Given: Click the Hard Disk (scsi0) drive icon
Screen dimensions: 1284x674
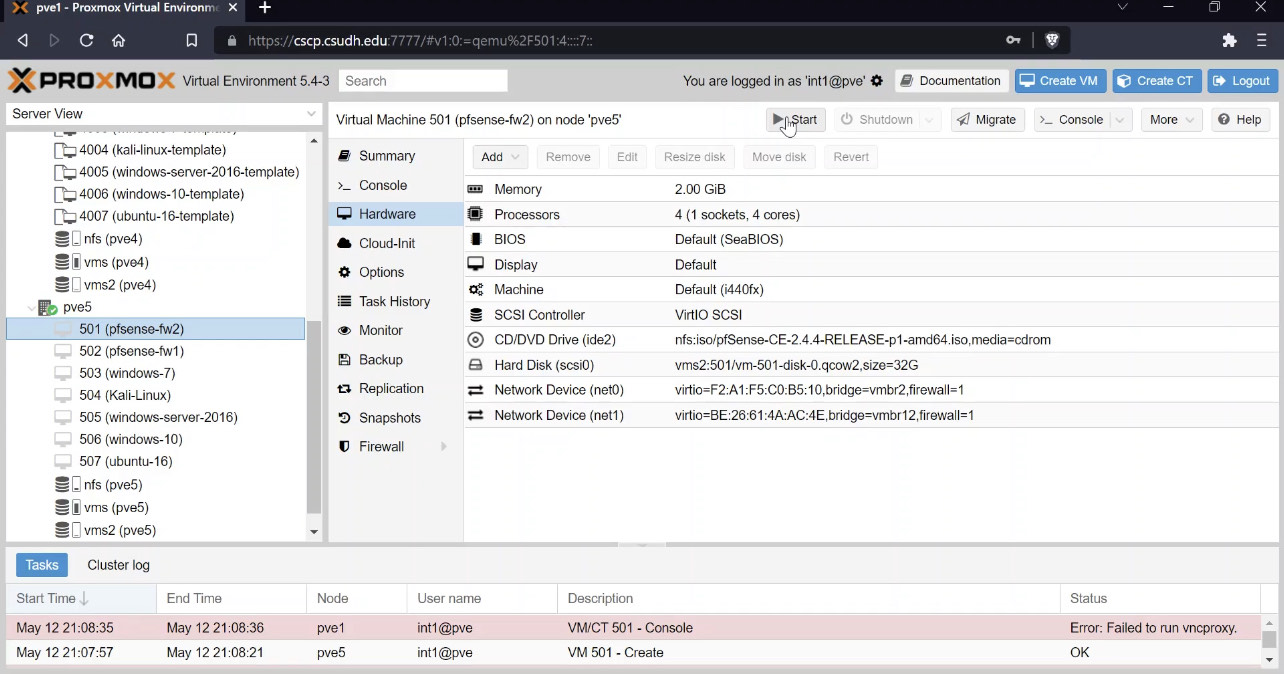Looking at the screenshot, I should point(475,365).
